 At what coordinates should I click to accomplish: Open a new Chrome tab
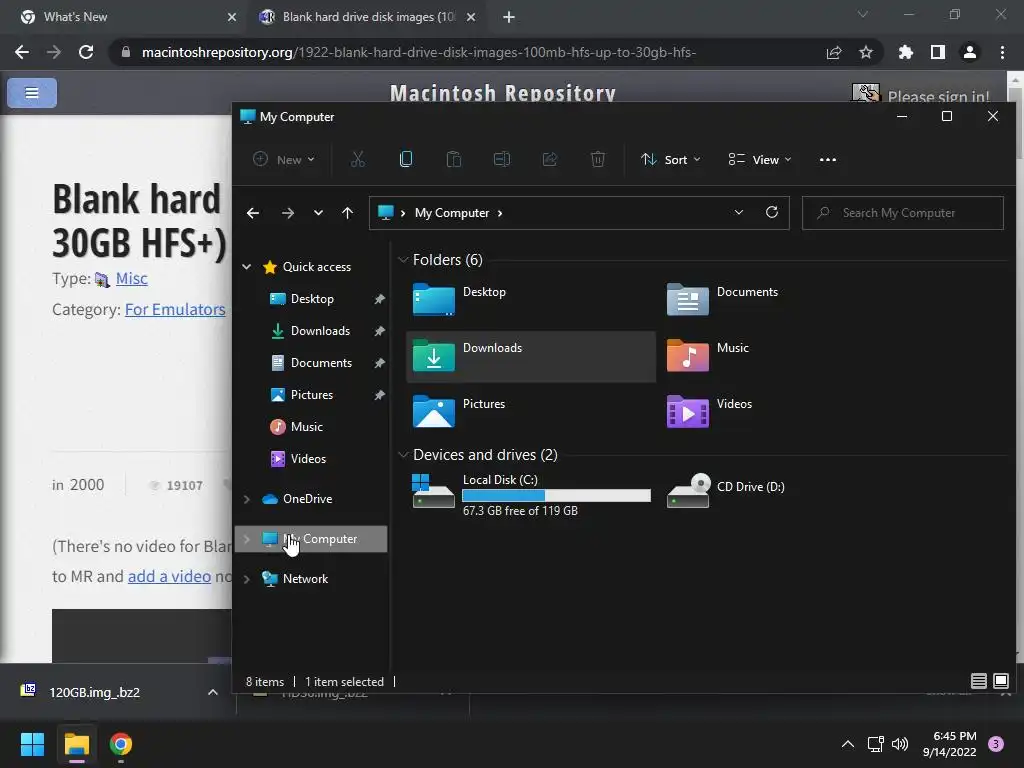click(509, 17)
